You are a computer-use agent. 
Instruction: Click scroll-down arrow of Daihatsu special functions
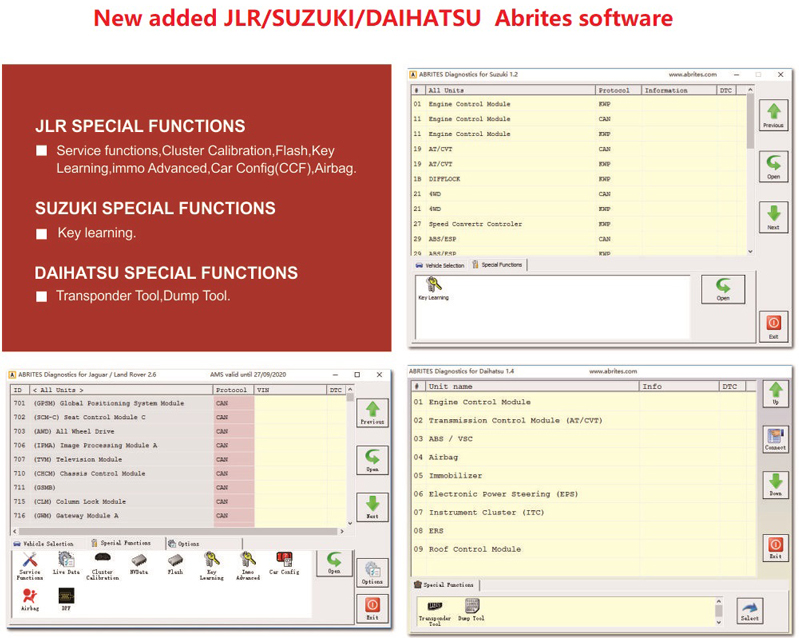tap(718, 622)
